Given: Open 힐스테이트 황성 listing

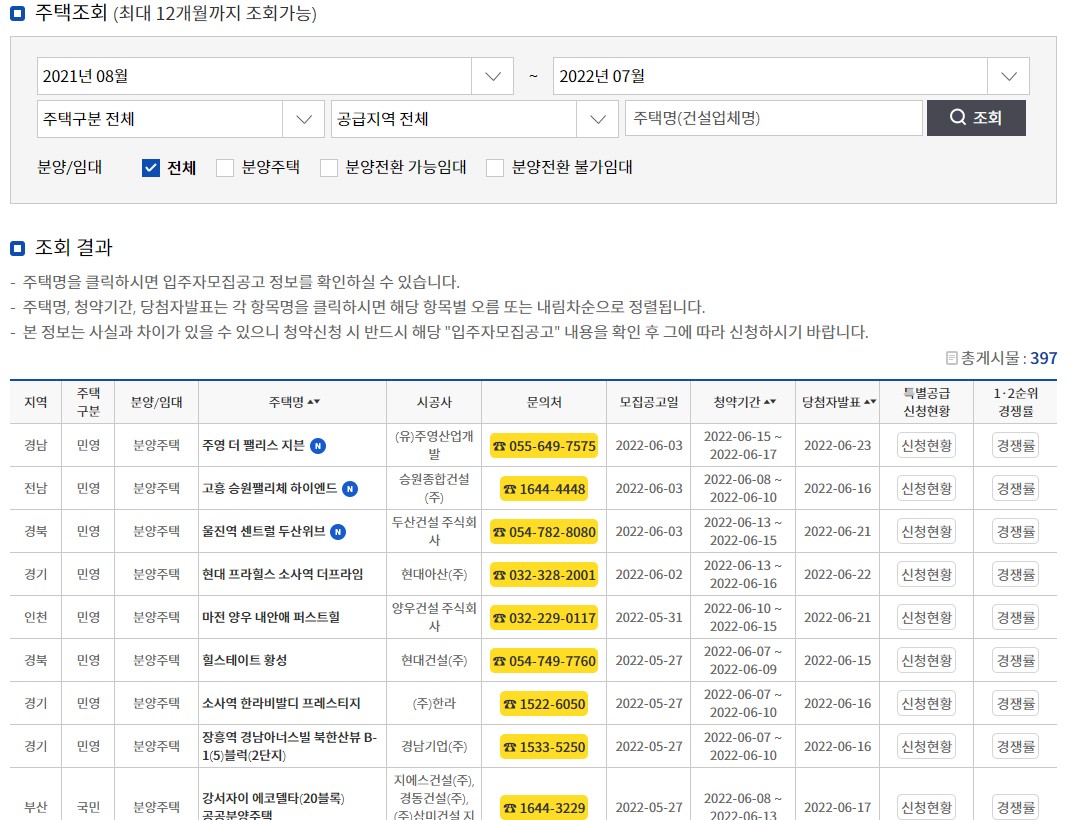Looking at the screenshot, I should point(245,660).
